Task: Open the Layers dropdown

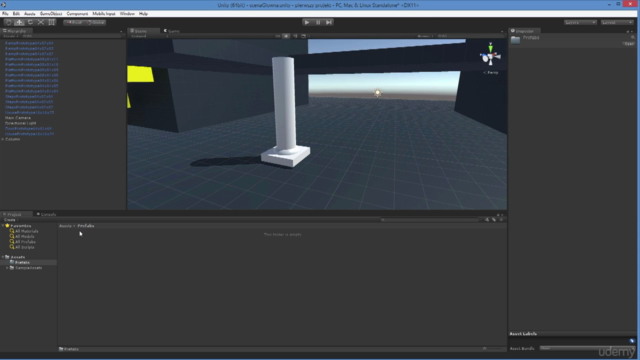Action: (580, 22)
